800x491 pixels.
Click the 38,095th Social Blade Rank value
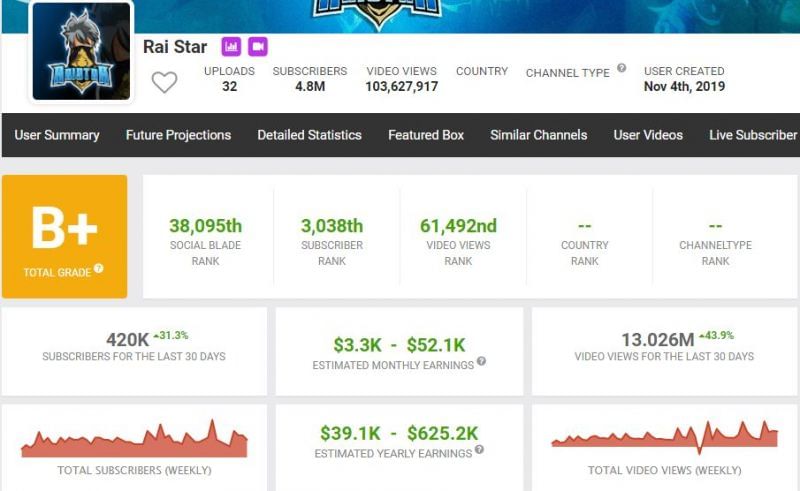[205, 226]
